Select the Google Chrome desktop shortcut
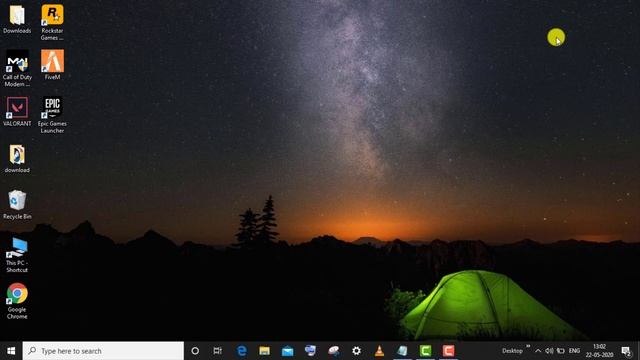Screen dimensions: 640x360 [x=17, y=301]
